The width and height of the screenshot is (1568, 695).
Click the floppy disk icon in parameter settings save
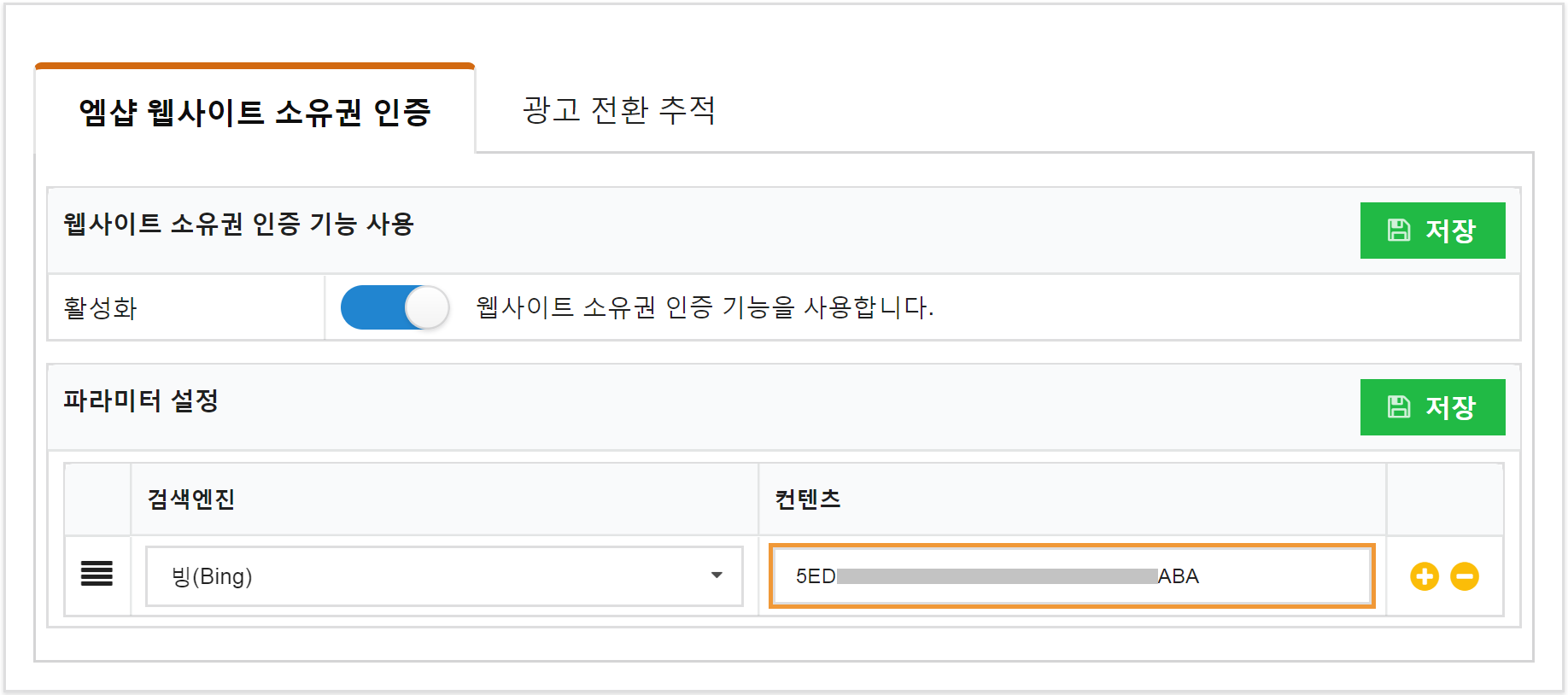coord(1399,406)
